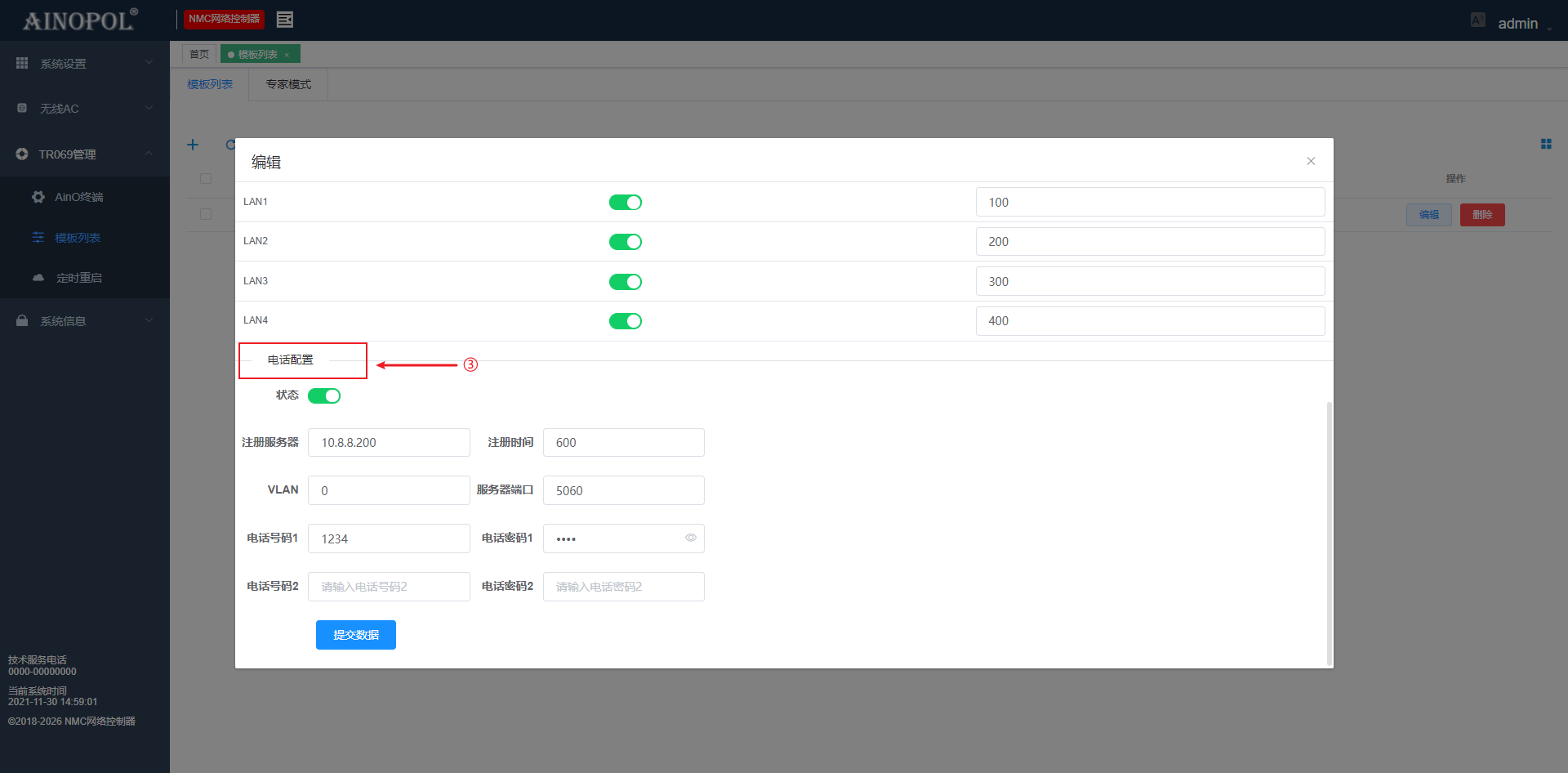Switch to the 专家模式 tab

point(288,84)
